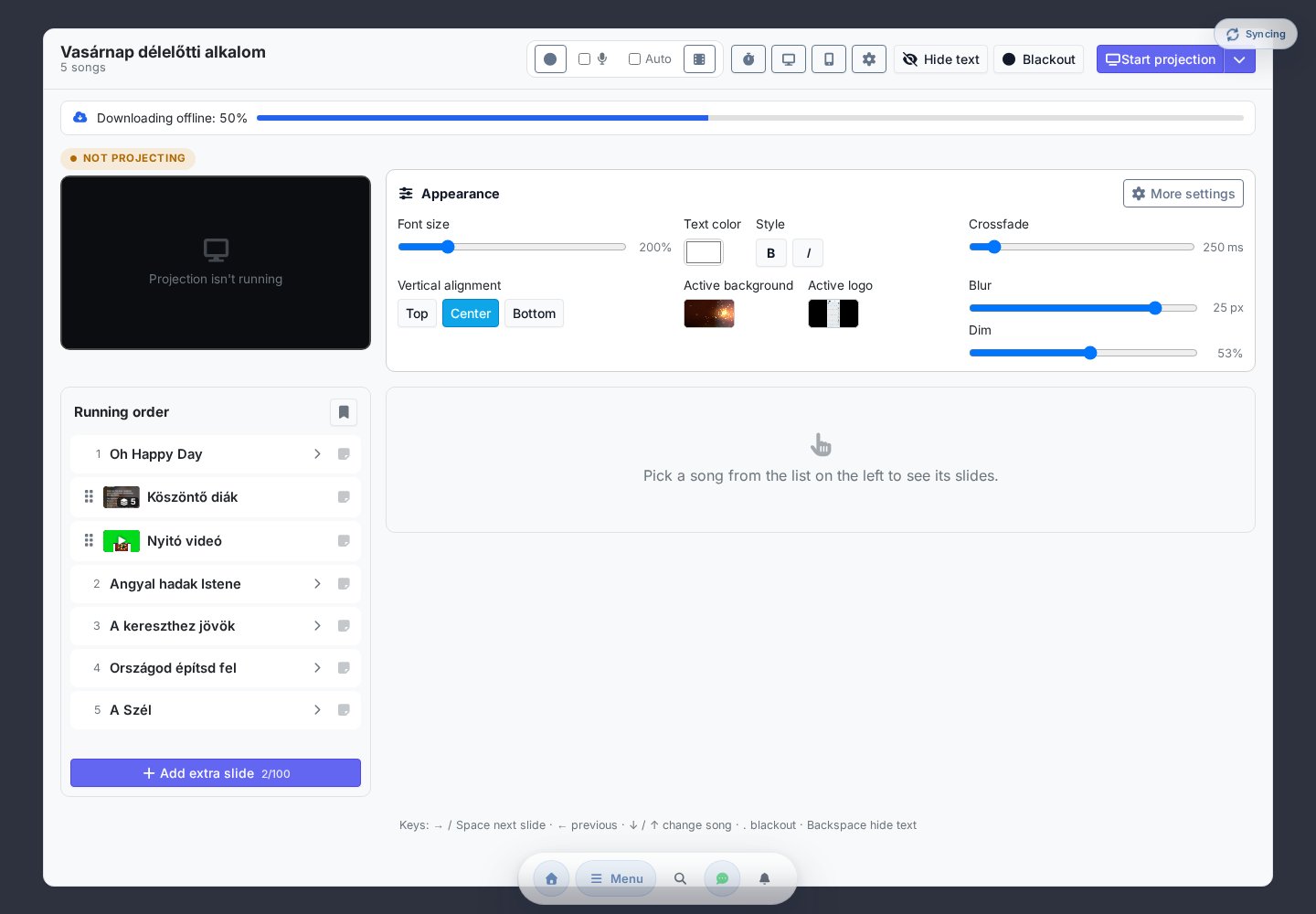Open note icon for Köszöntő diák

tap(344, 497)
